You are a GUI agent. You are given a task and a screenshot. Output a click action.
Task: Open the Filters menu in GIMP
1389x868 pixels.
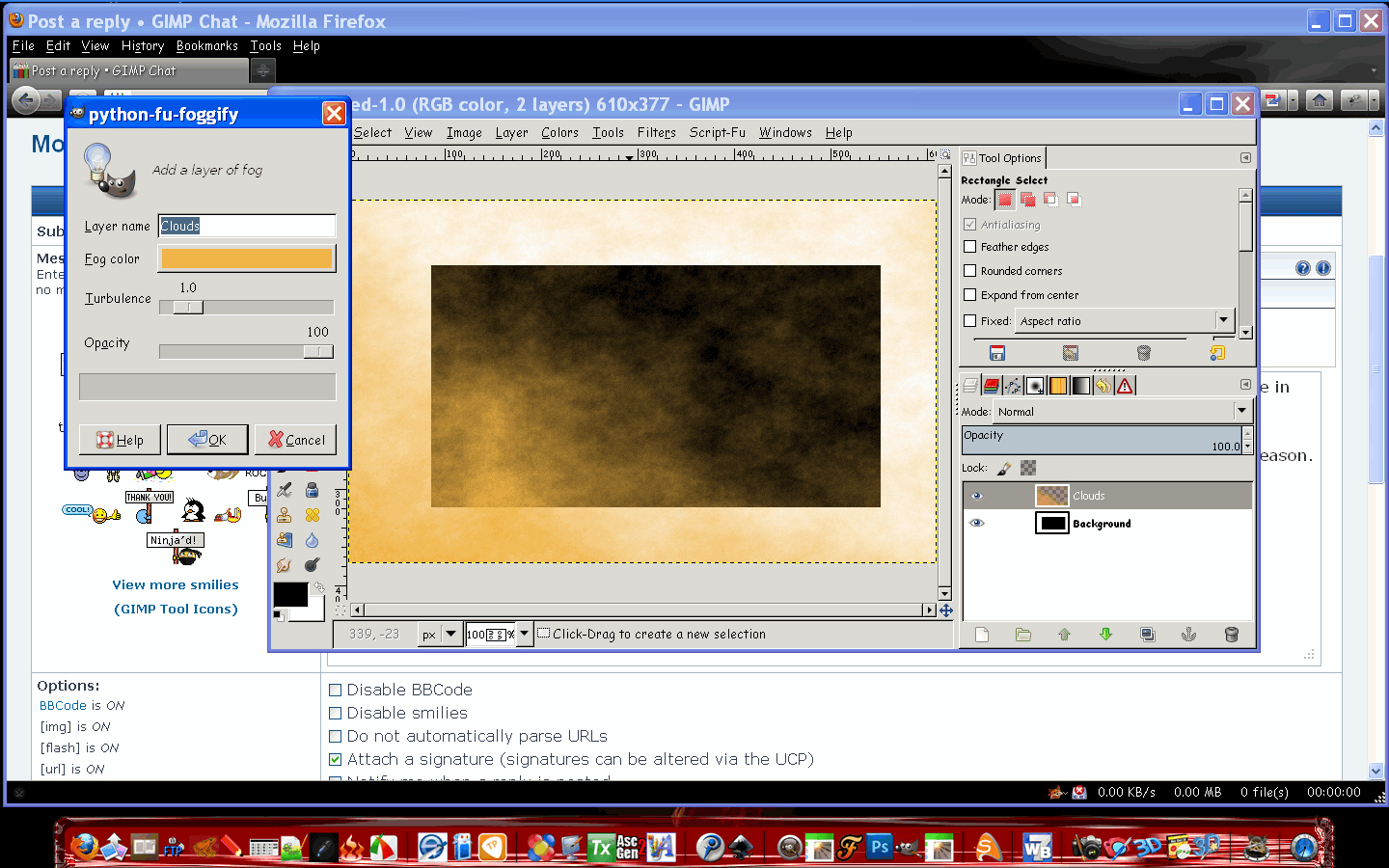click(x=656, y=132)
